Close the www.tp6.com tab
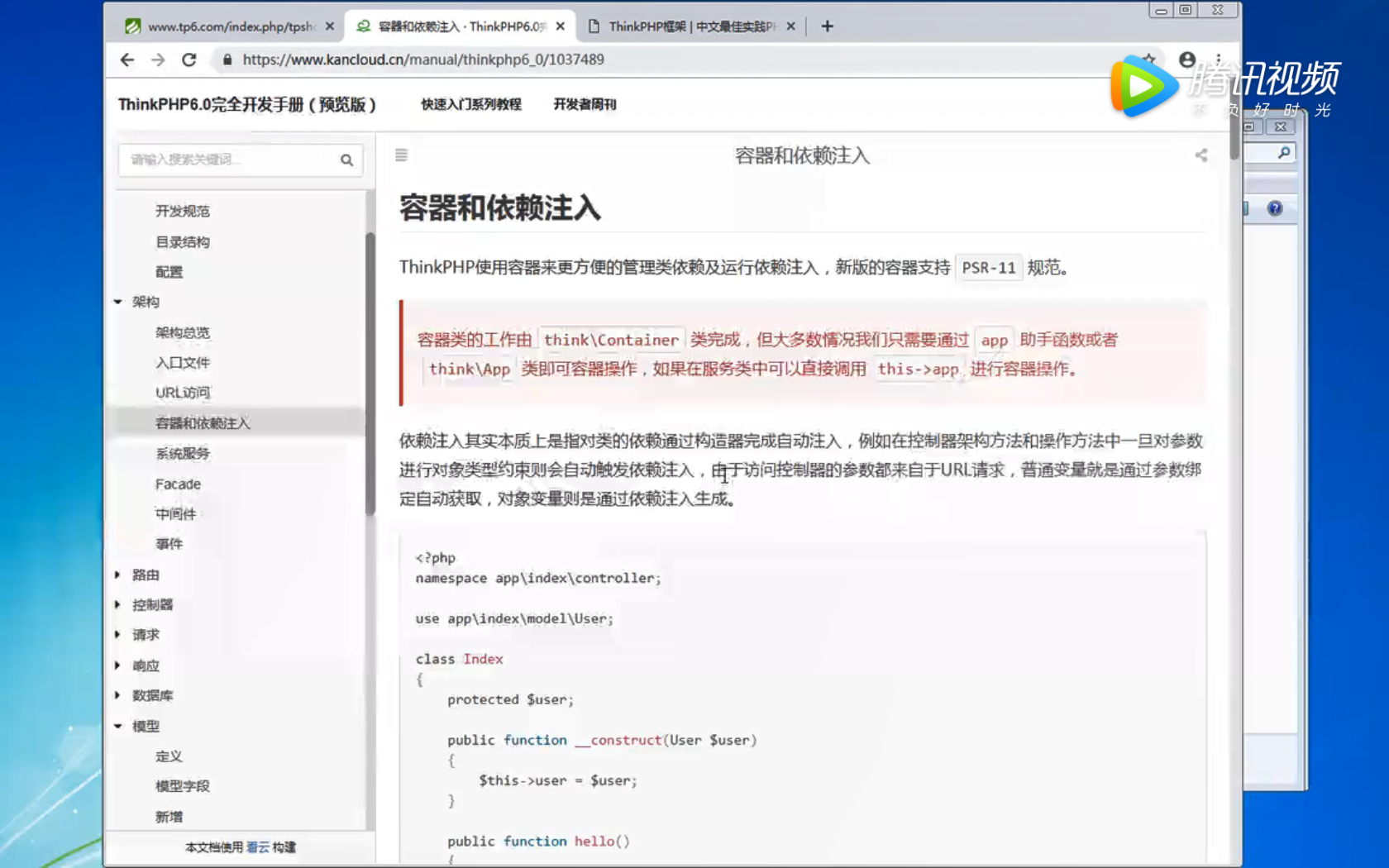This screenshot has height=868, width=1389. tap(330, 26)
